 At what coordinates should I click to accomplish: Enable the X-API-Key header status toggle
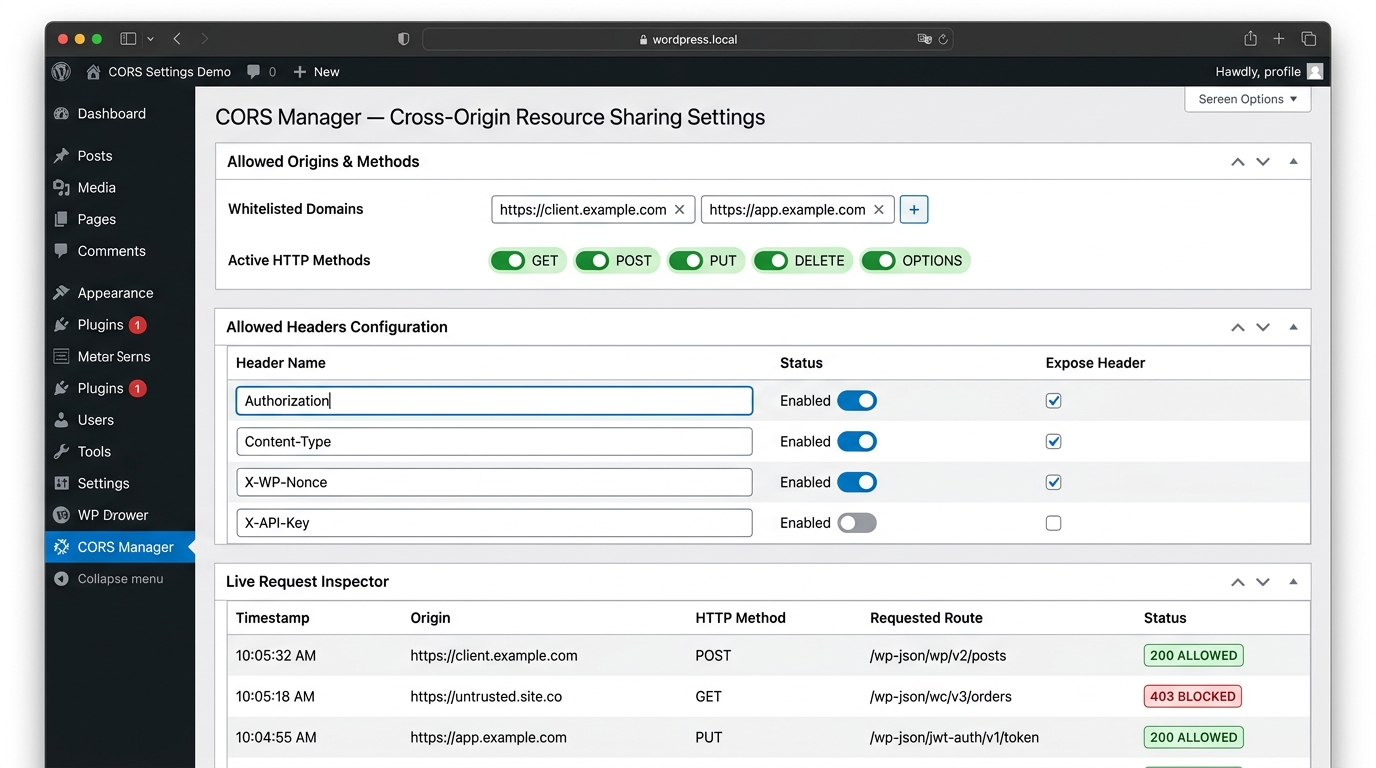(x=857, y=523)
